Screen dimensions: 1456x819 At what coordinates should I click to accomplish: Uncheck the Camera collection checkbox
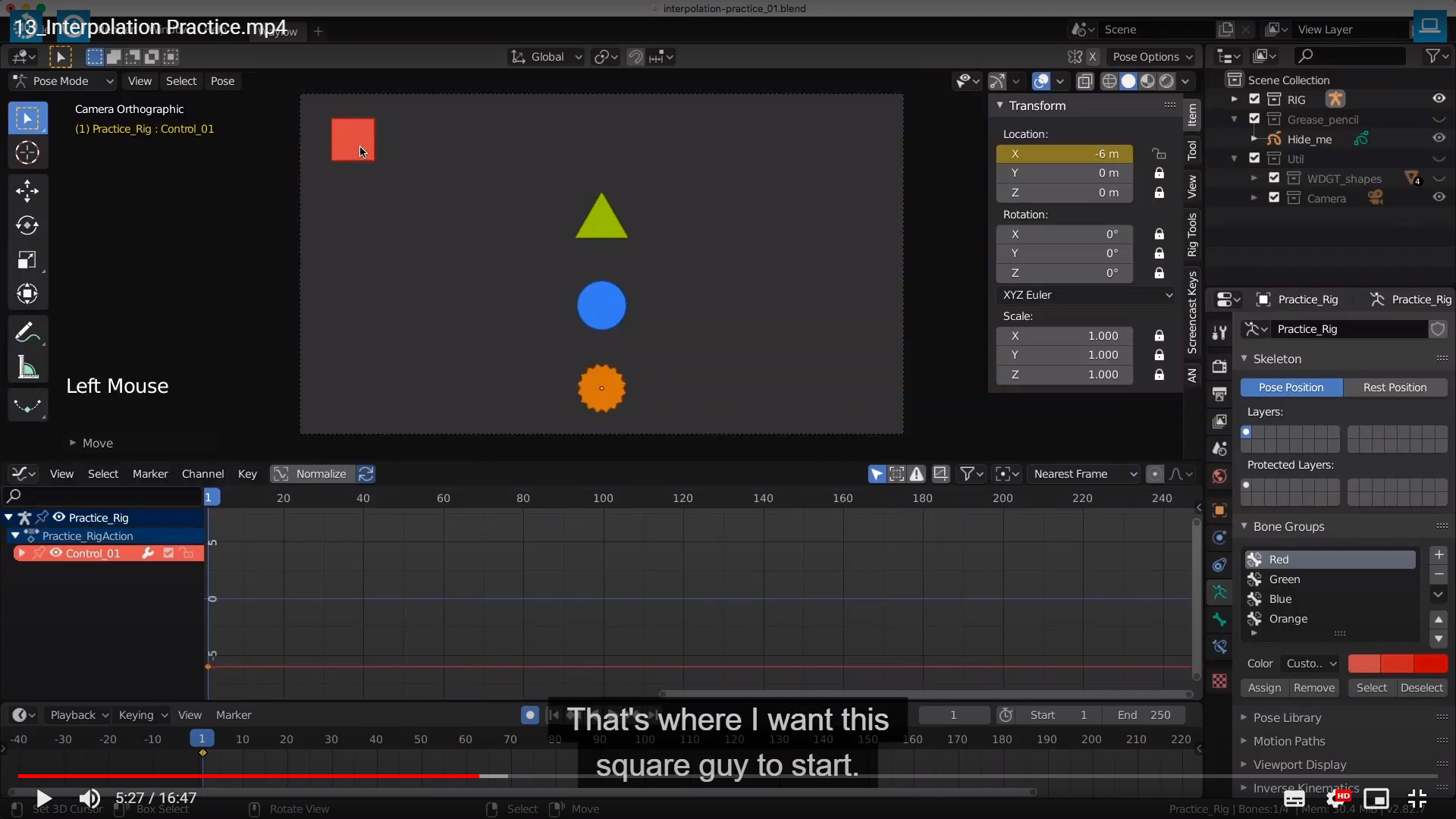(1274, 198)
